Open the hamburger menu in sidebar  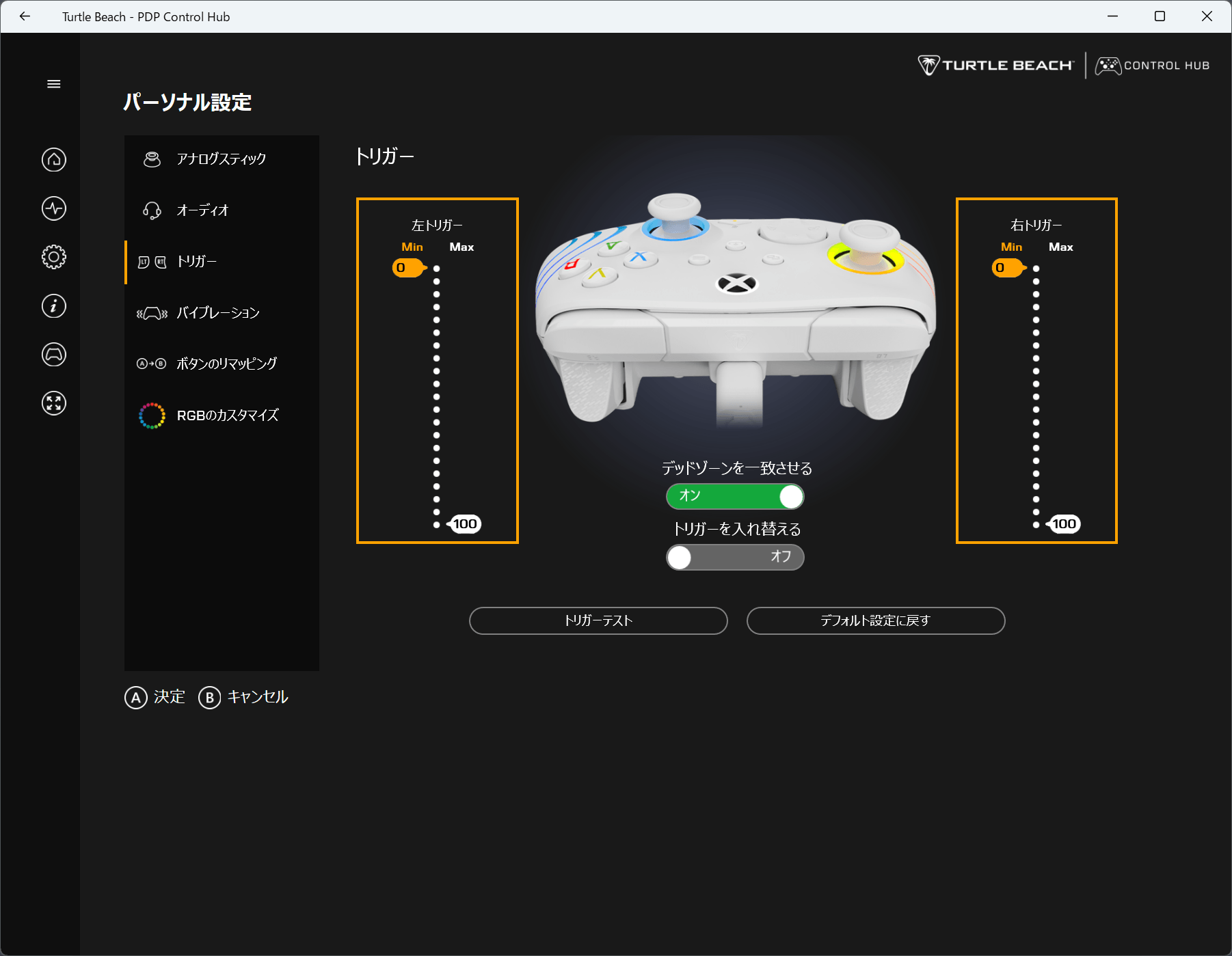(54, 84)
